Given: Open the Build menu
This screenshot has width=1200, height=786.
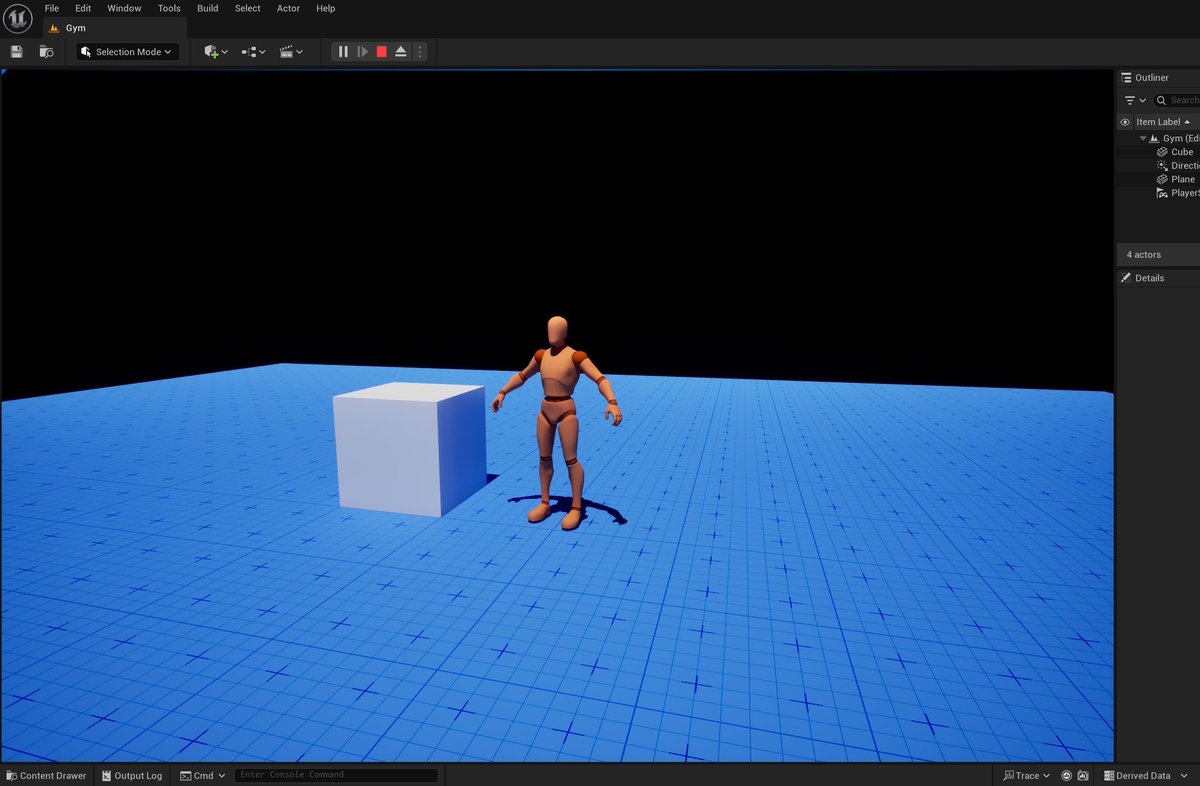Looking at the screenshot, I should tap(207, 8).
